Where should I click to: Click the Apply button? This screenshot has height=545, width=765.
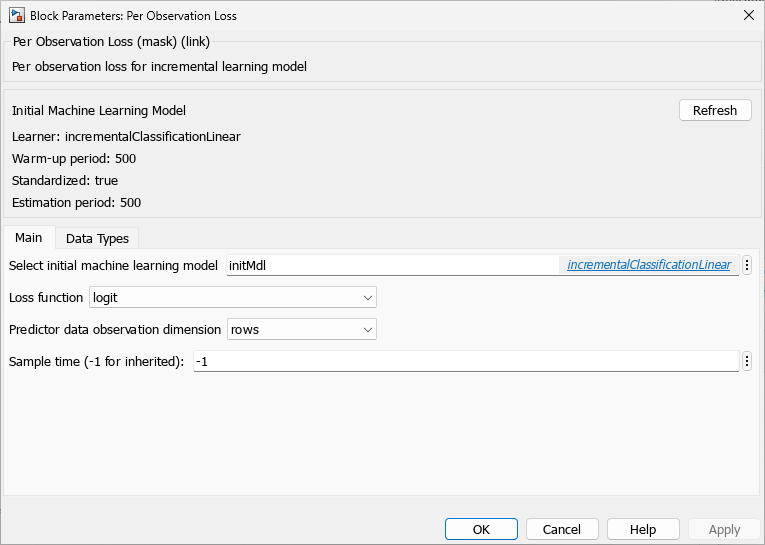pos(724,529)
